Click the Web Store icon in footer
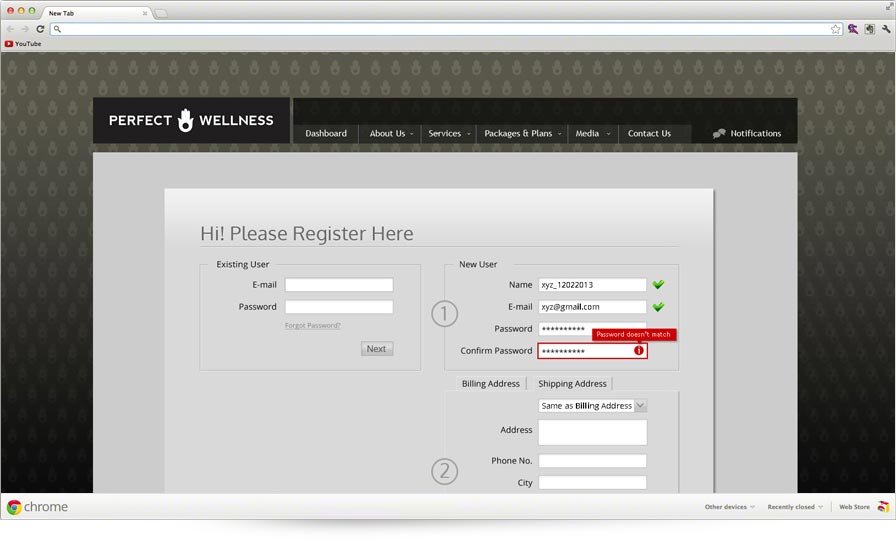 pyautogui.click(x=883, y=507)
